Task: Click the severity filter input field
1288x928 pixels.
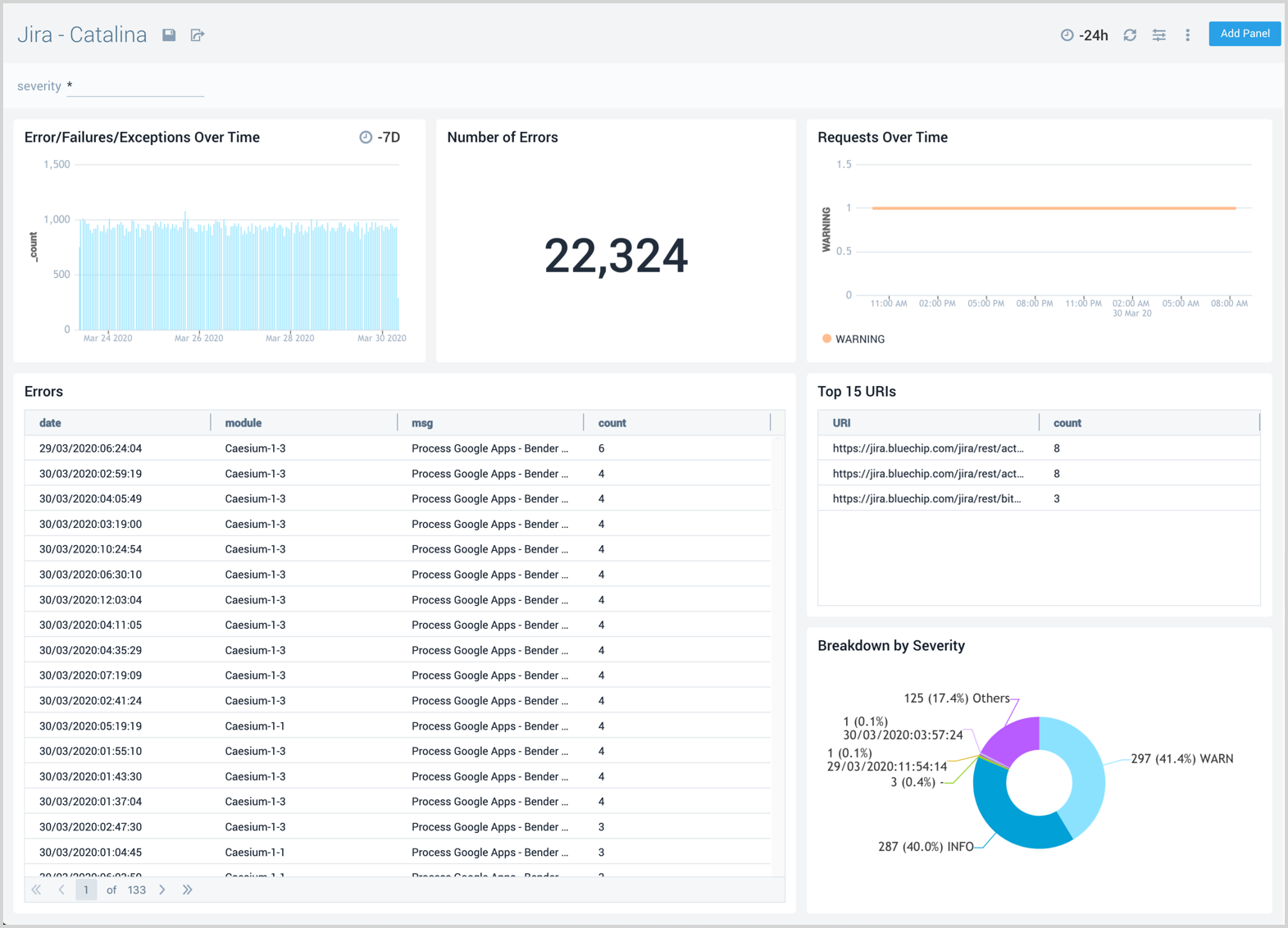Action: 135,86
